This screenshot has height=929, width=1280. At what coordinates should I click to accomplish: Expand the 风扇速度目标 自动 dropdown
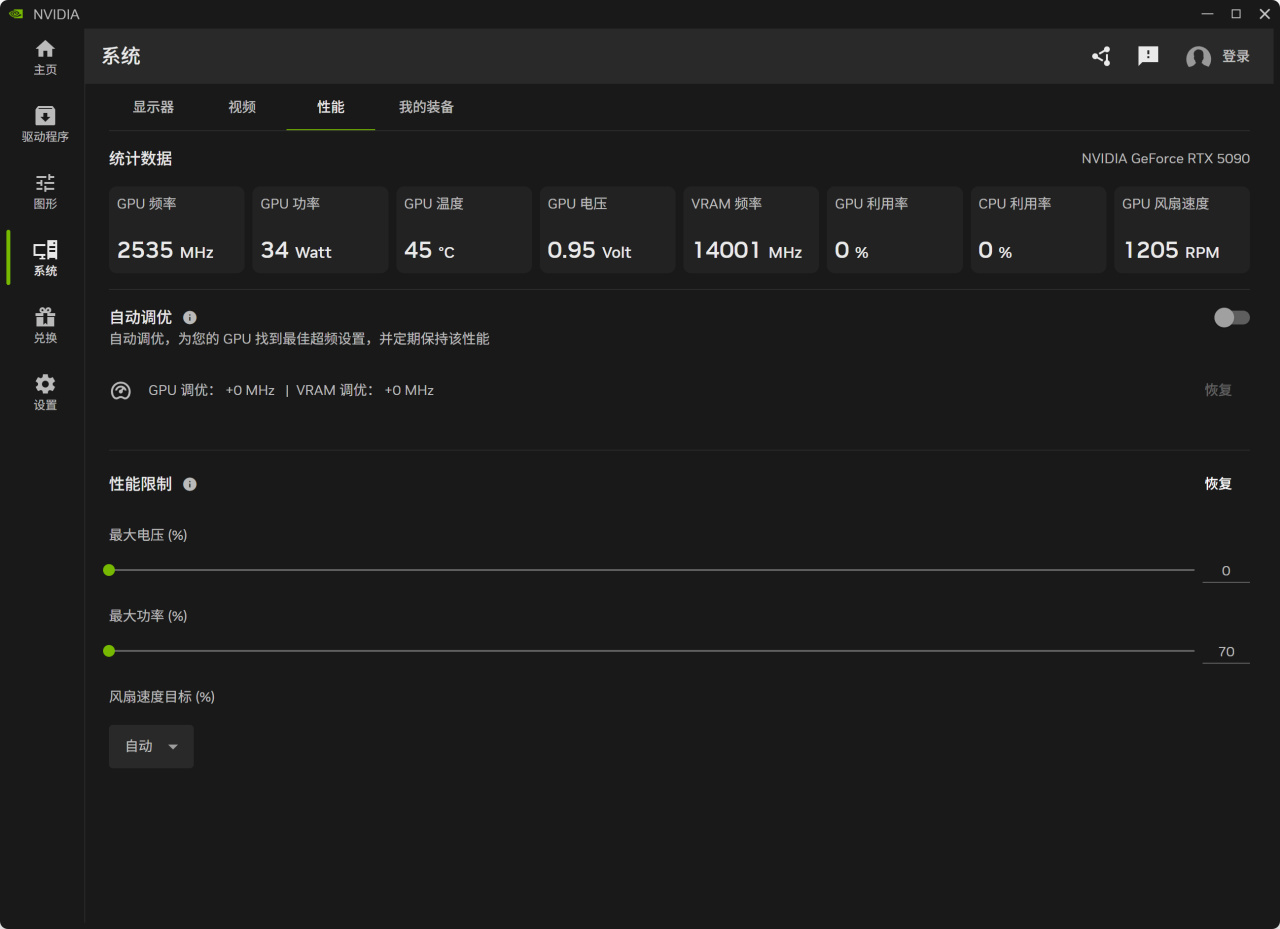point(151,746)
